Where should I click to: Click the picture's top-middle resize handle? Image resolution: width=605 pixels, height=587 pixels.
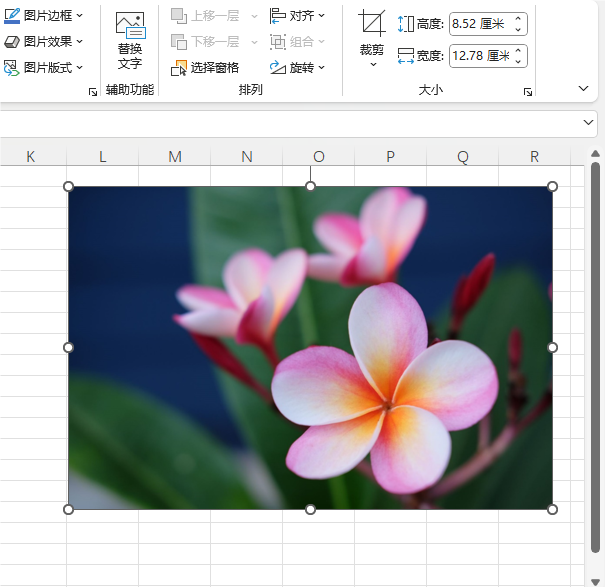tap(310, 187)
